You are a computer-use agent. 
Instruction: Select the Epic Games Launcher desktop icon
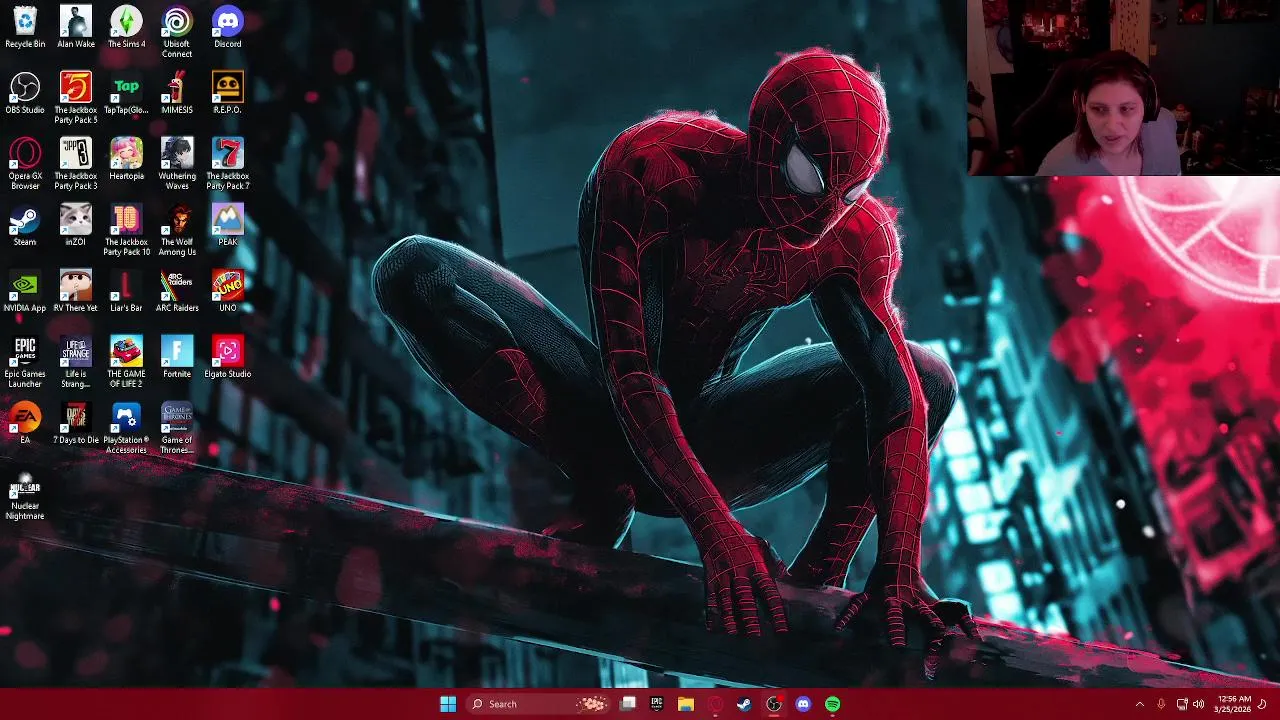25,362
